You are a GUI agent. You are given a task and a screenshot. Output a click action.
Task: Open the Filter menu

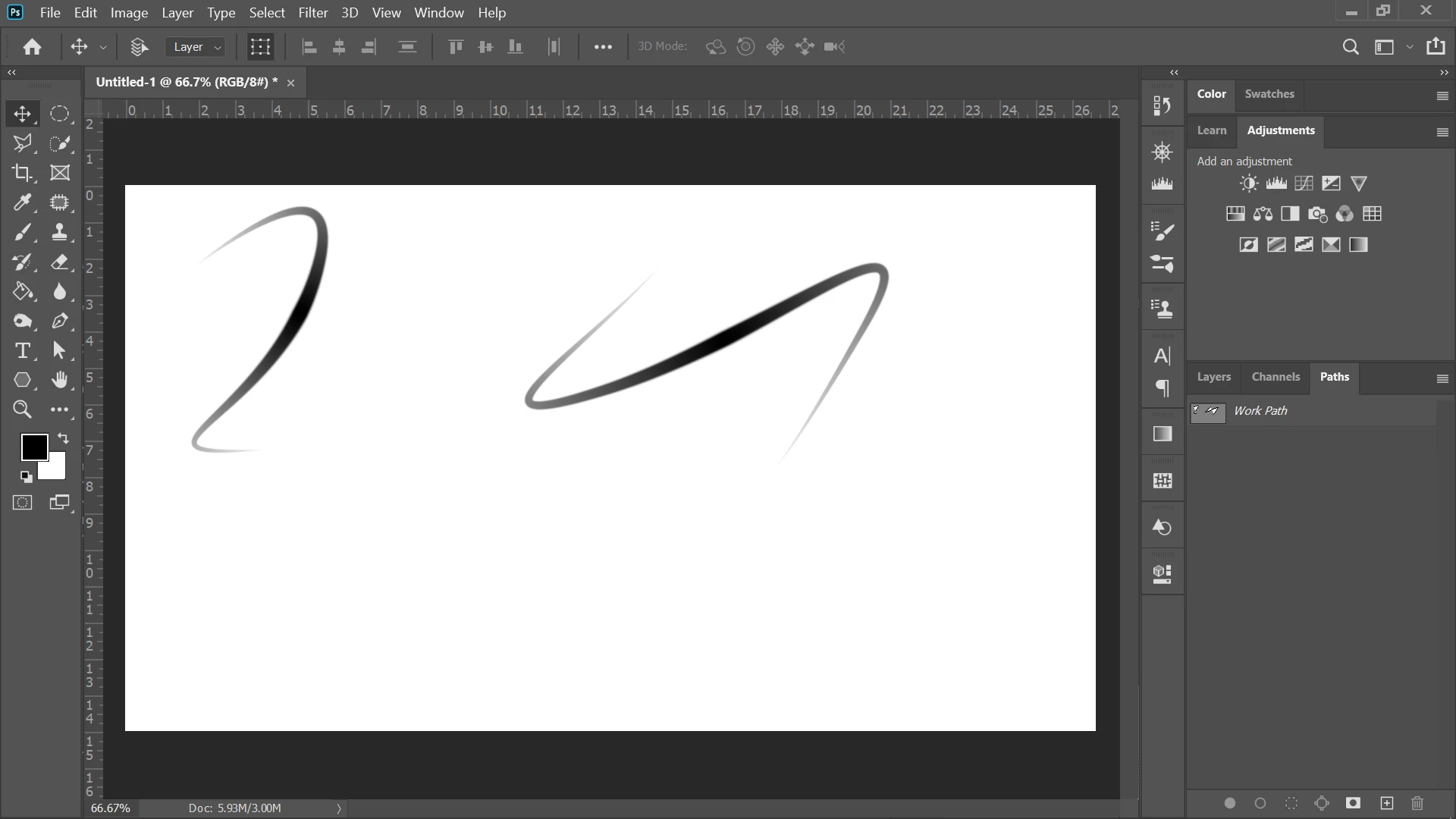click(312, 13)
